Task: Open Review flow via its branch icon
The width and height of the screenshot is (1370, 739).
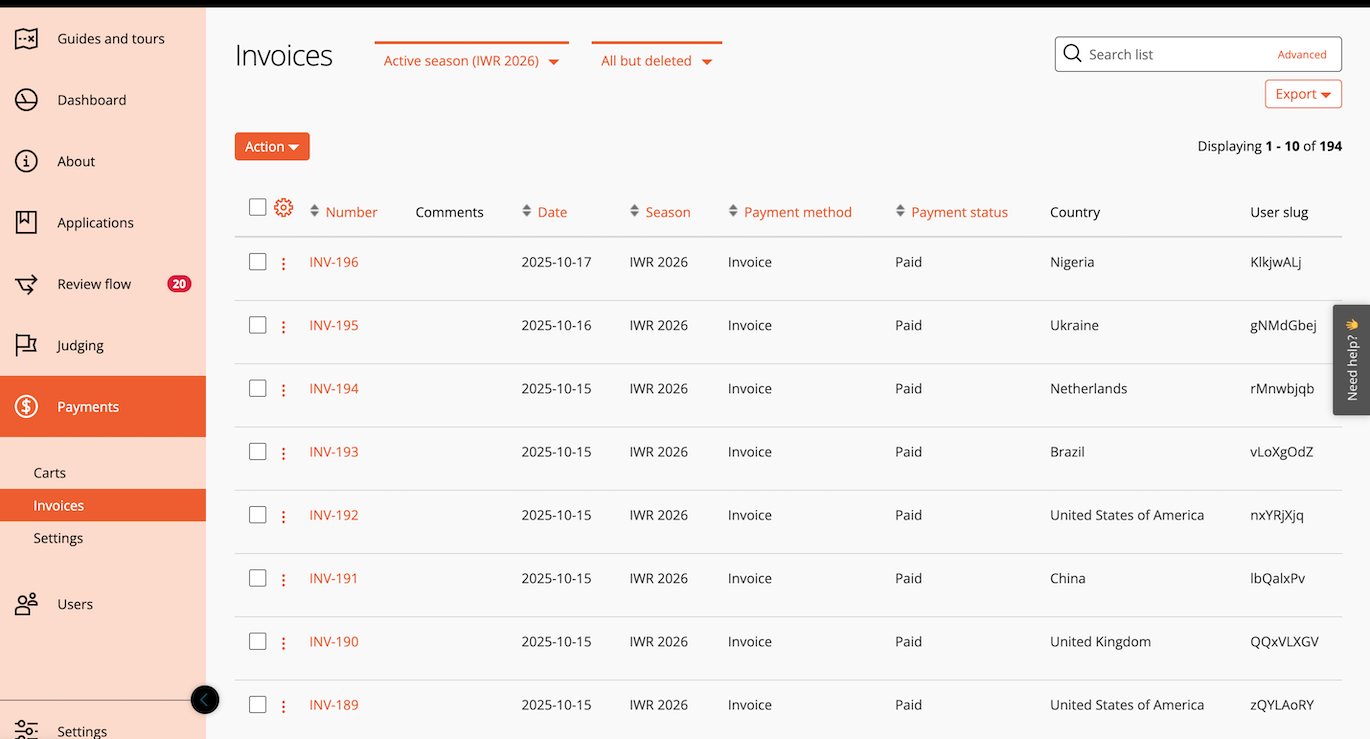Action: click(25, 283)
